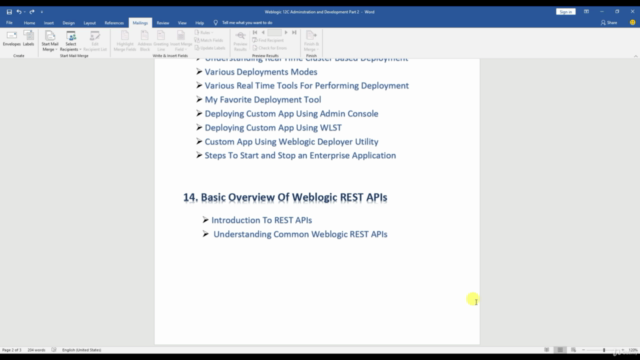The width and height of the screenshot is (640, 360).
Task: Go to the previous record arrow
Action: [x=263, y=32]
